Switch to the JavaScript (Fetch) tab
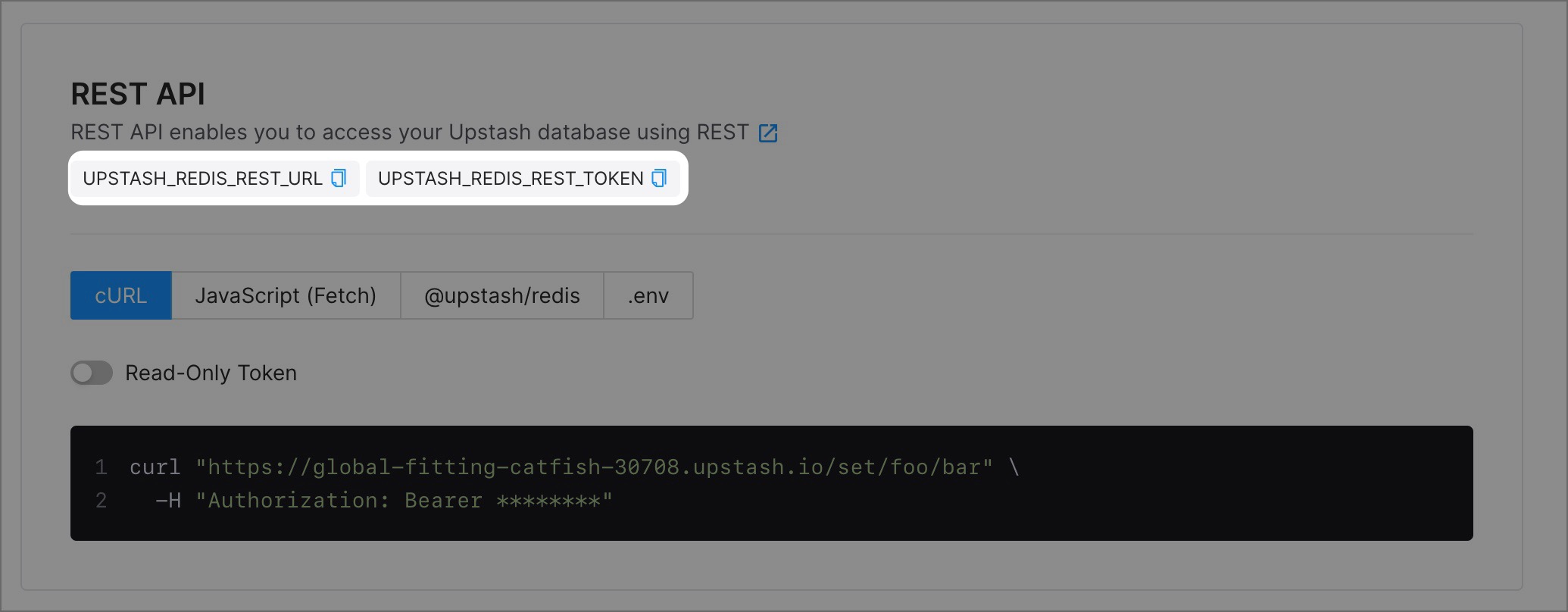 pos(286,295)
